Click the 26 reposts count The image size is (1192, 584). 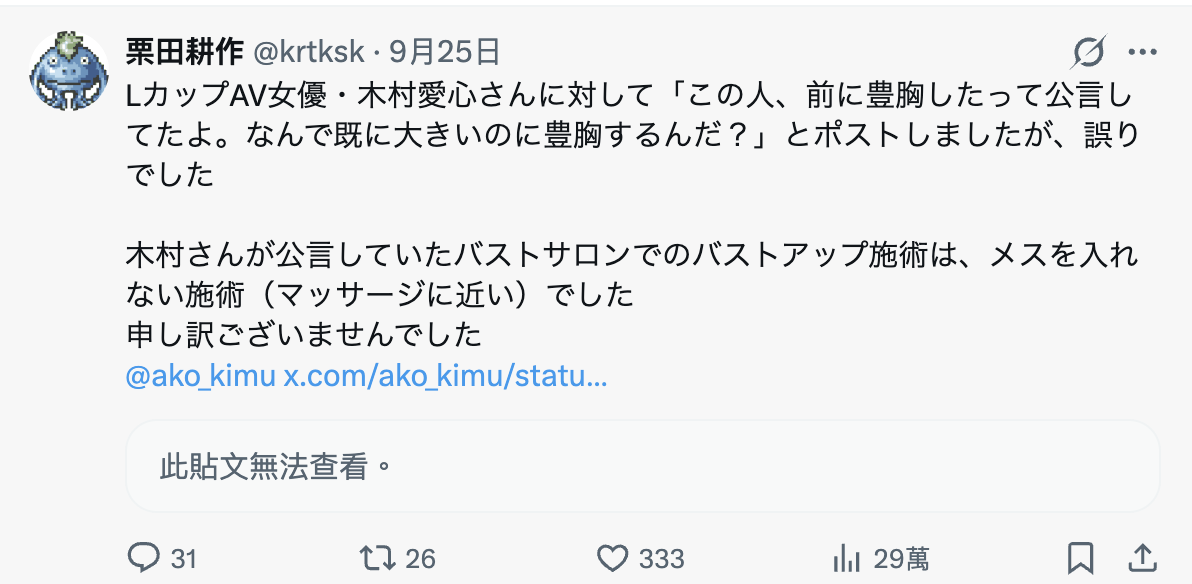click(x=420, y=560)
